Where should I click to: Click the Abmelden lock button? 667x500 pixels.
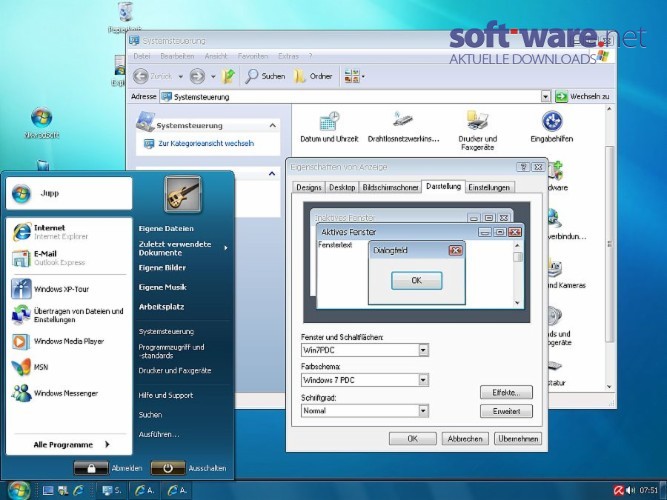pos(91,468)
